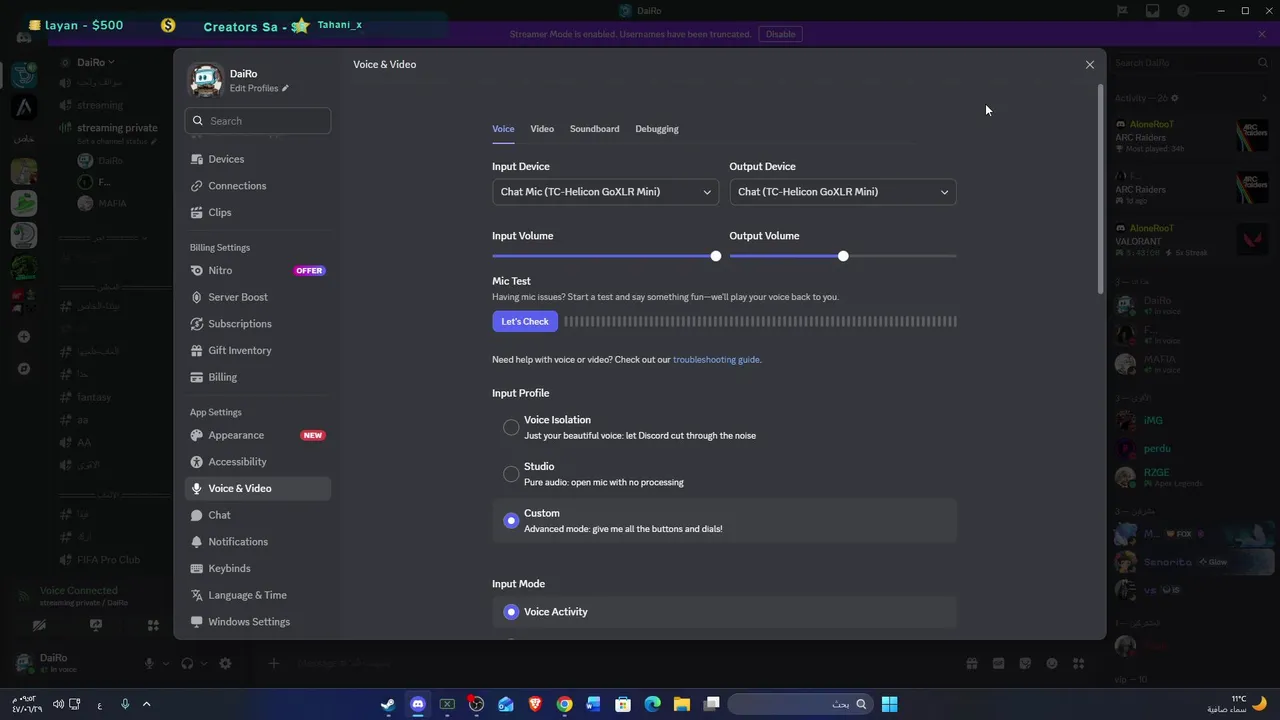Adjust the Input Volume slider handle
1280x720 pixels.
[716, 257]
